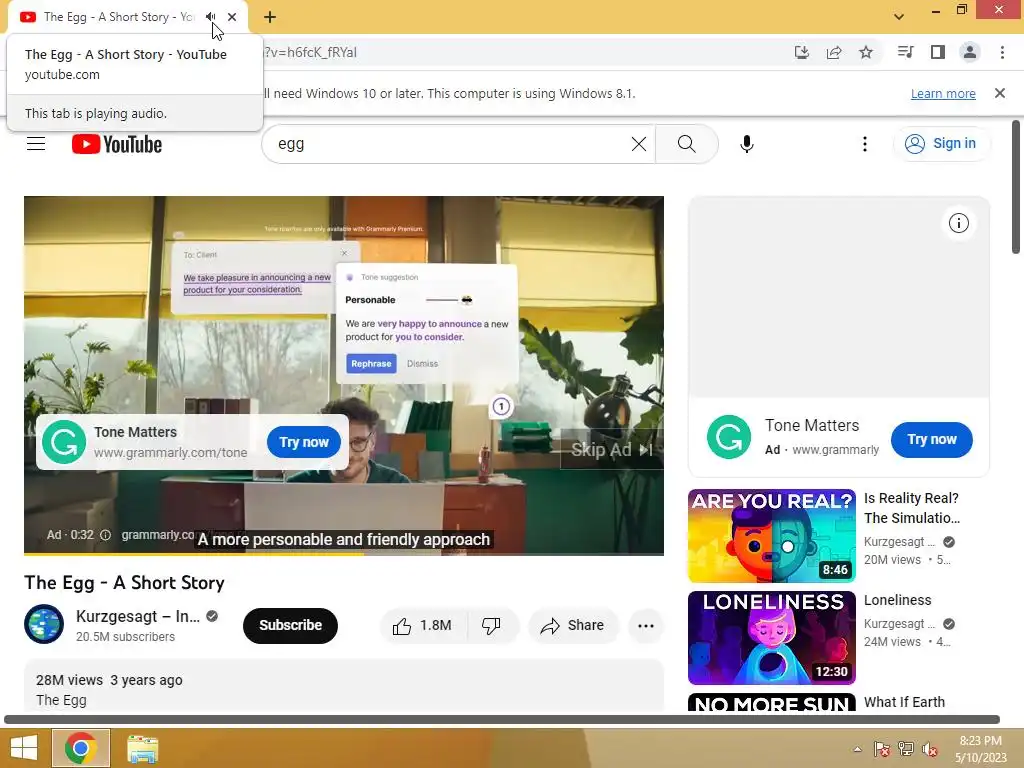Screen dimensions: 1024x768
Task: Open the Chrome profile avatar
Action: (970, 52)
